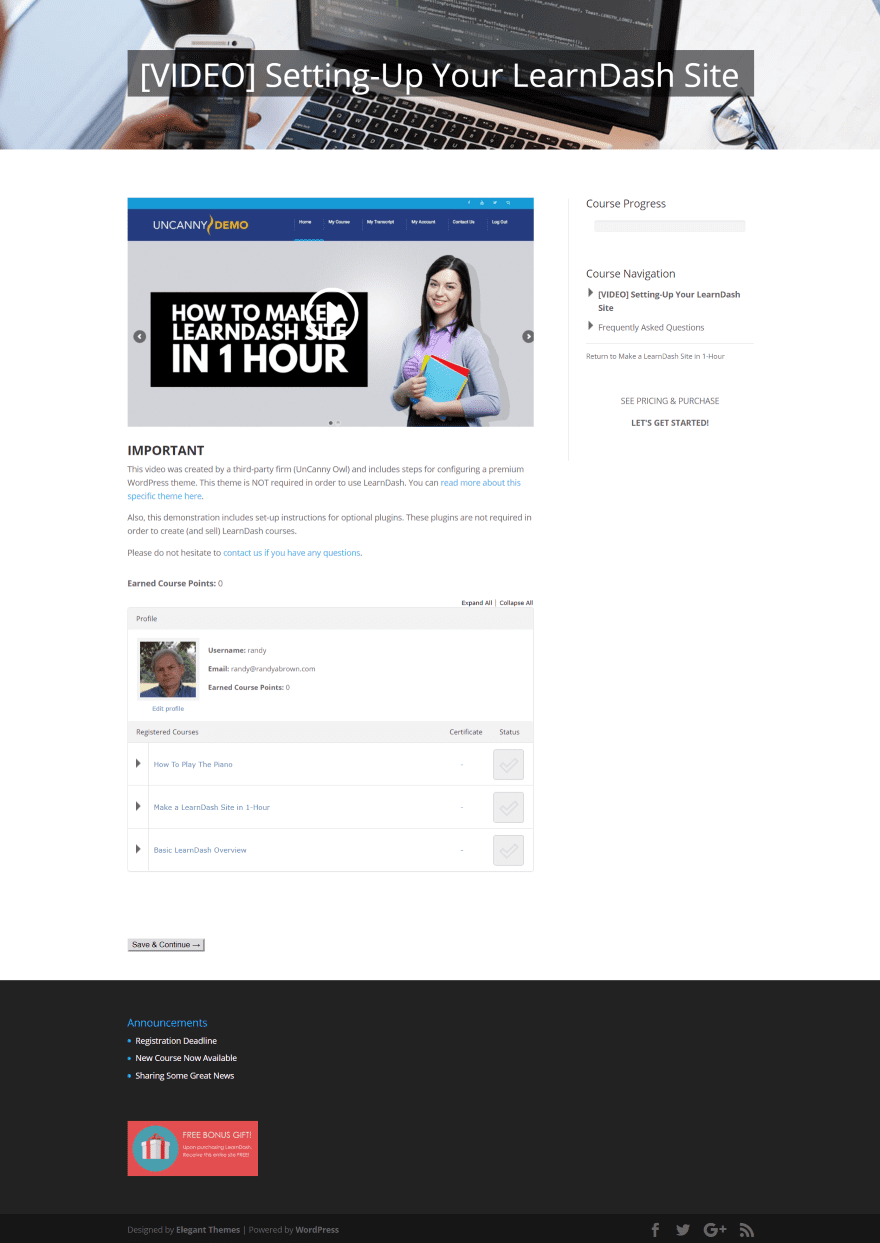Click Collapse All in profile table
The height and width of the screenshot is (1243, 880).
coord(516,603)
